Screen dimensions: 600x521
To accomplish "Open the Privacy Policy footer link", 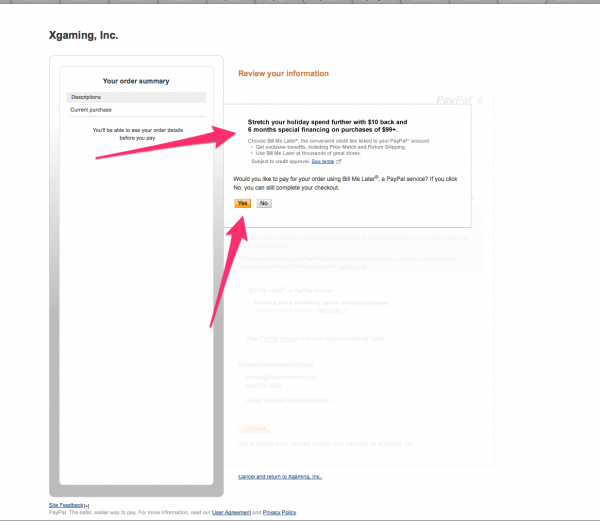I will point(279,512).
